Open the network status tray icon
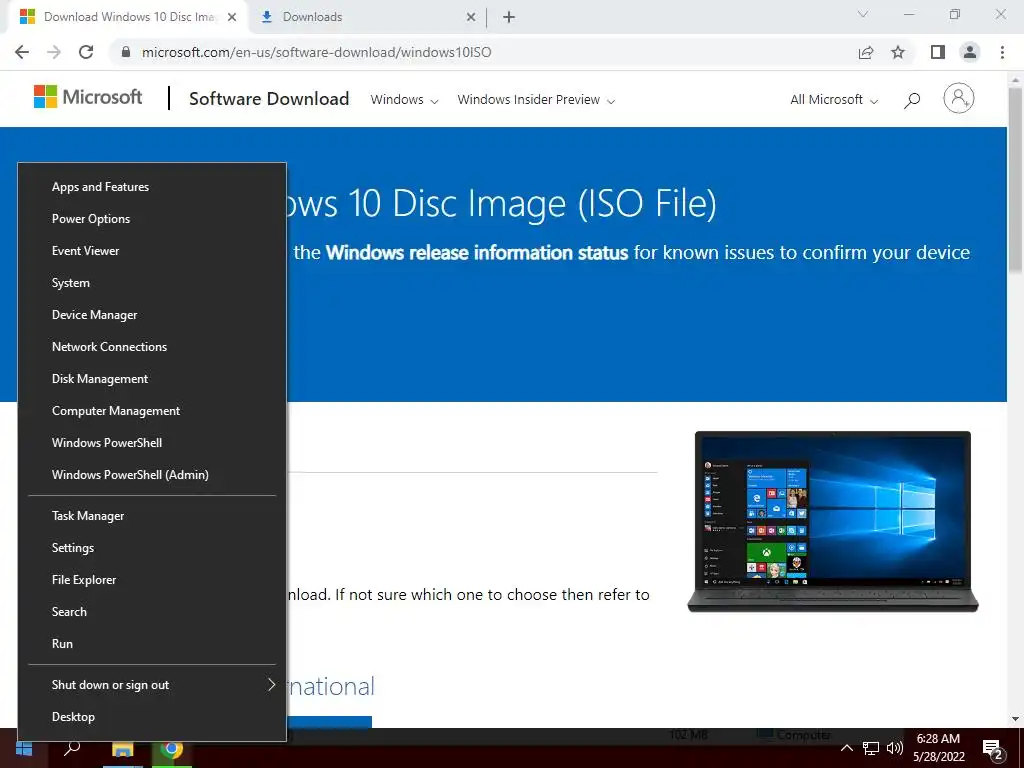 pos(871,748)
